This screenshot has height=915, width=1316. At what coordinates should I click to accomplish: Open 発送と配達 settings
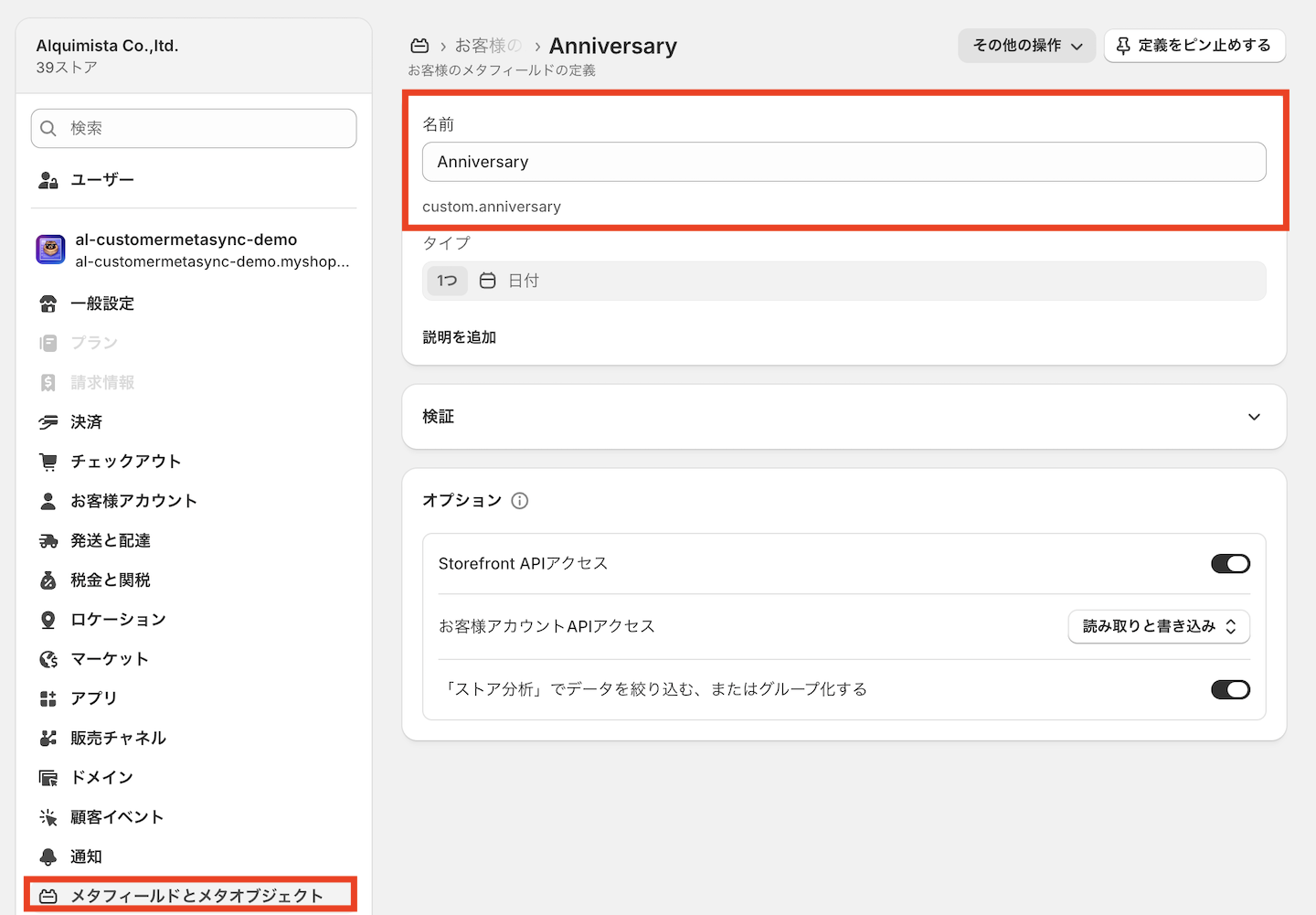coord(194,541)
